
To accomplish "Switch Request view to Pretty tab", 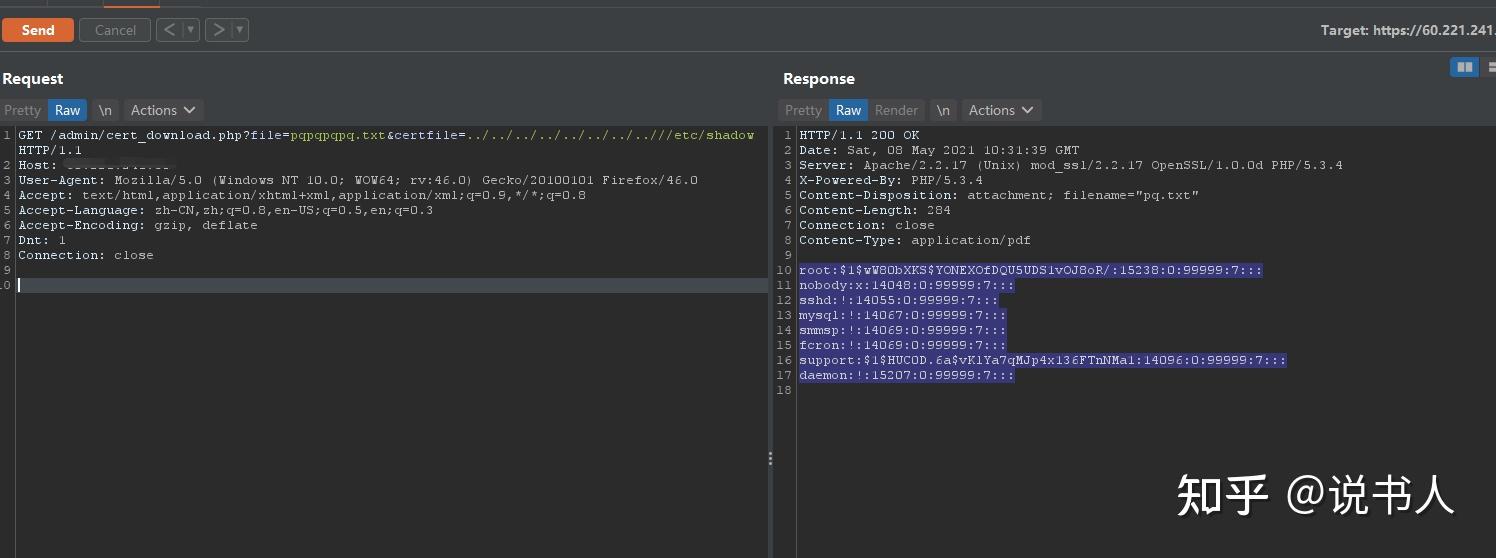I will (22, 110).
